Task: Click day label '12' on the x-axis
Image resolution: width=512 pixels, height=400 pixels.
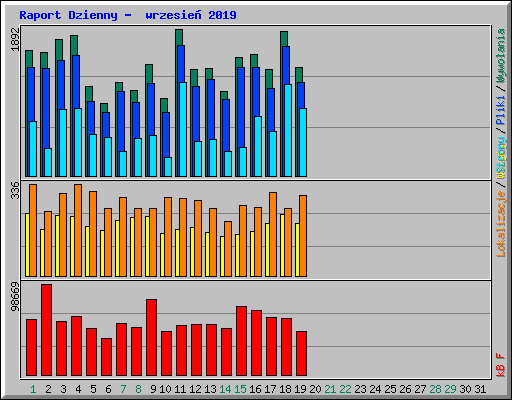Action: pyautogui.click(x=195, y=389)
